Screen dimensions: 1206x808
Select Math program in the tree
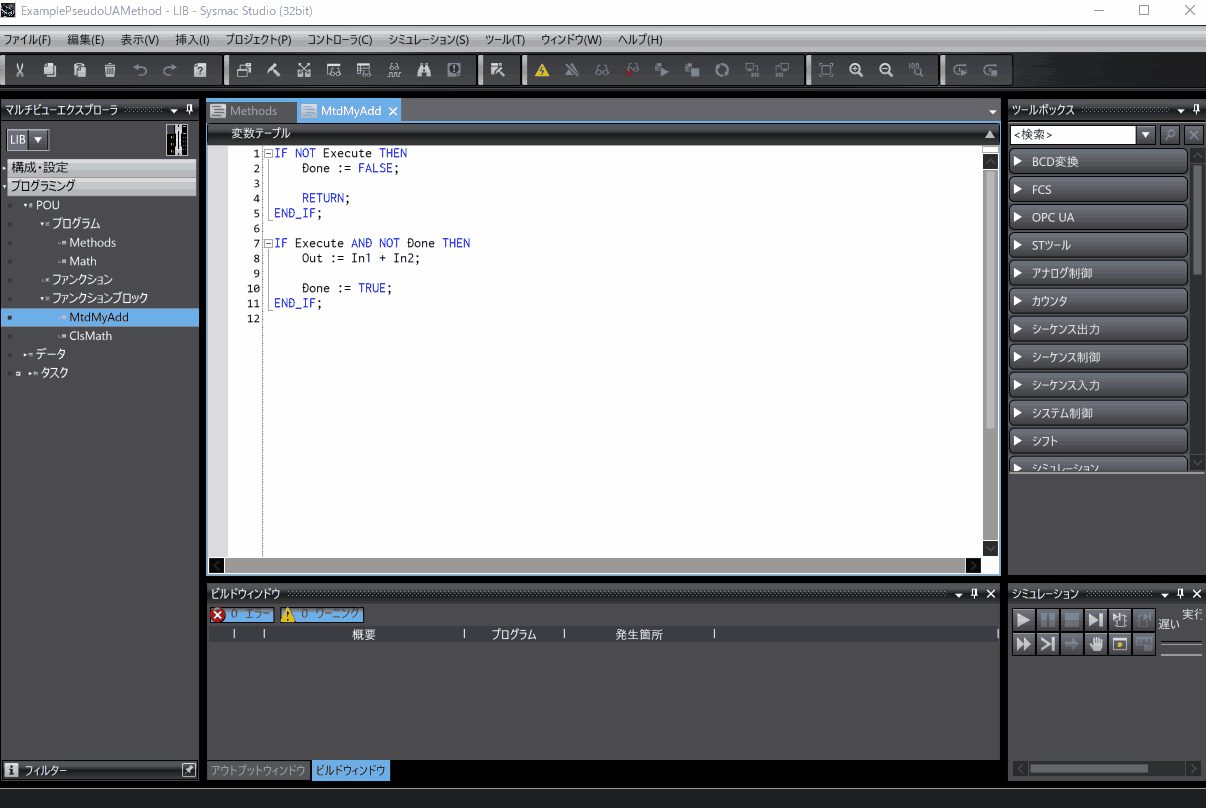pyautogui.click(x=83, y=261)
